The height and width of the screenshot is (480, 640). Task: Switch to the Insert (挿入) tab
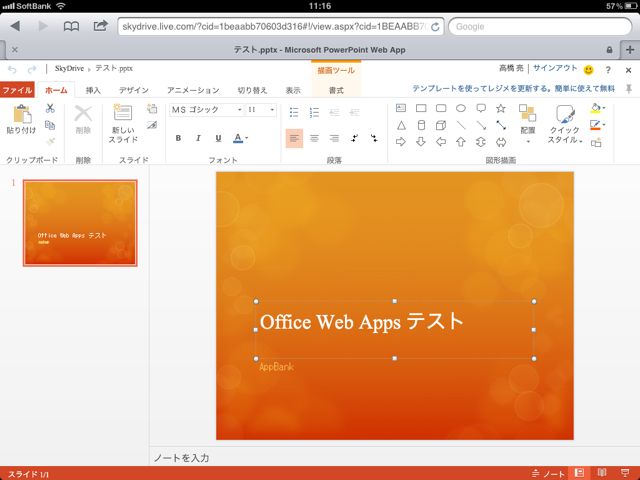tap(93, 90)
